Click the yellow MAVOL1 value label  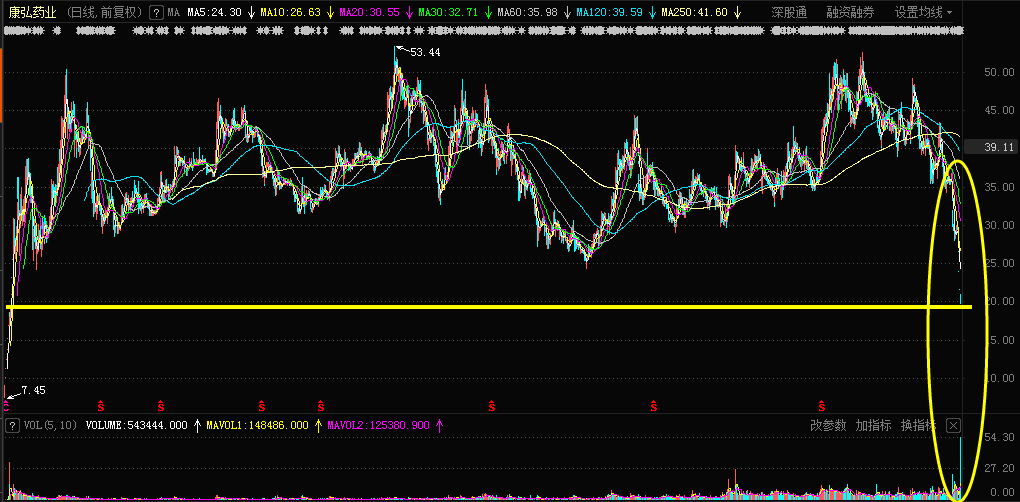(x=257, y=425)
